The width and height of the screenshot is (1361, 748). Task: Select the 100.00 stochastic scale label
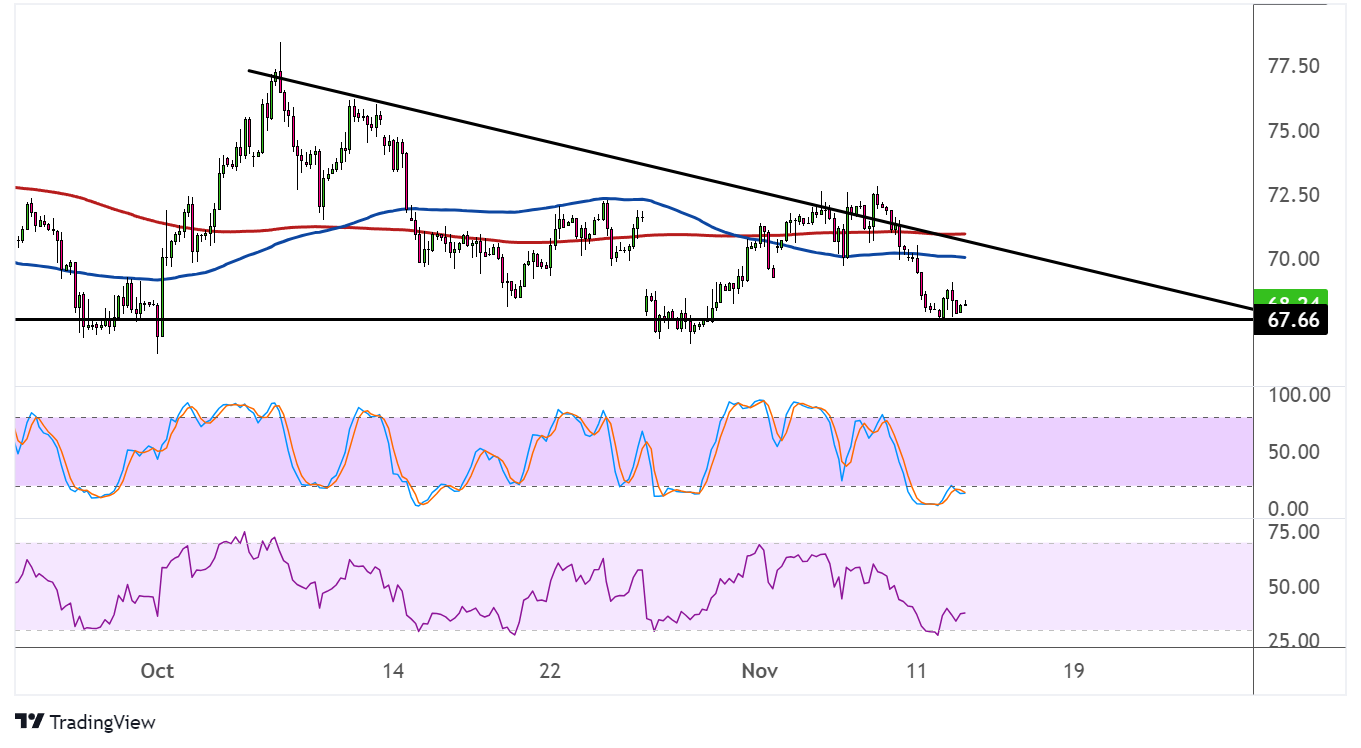(1298, 395)
